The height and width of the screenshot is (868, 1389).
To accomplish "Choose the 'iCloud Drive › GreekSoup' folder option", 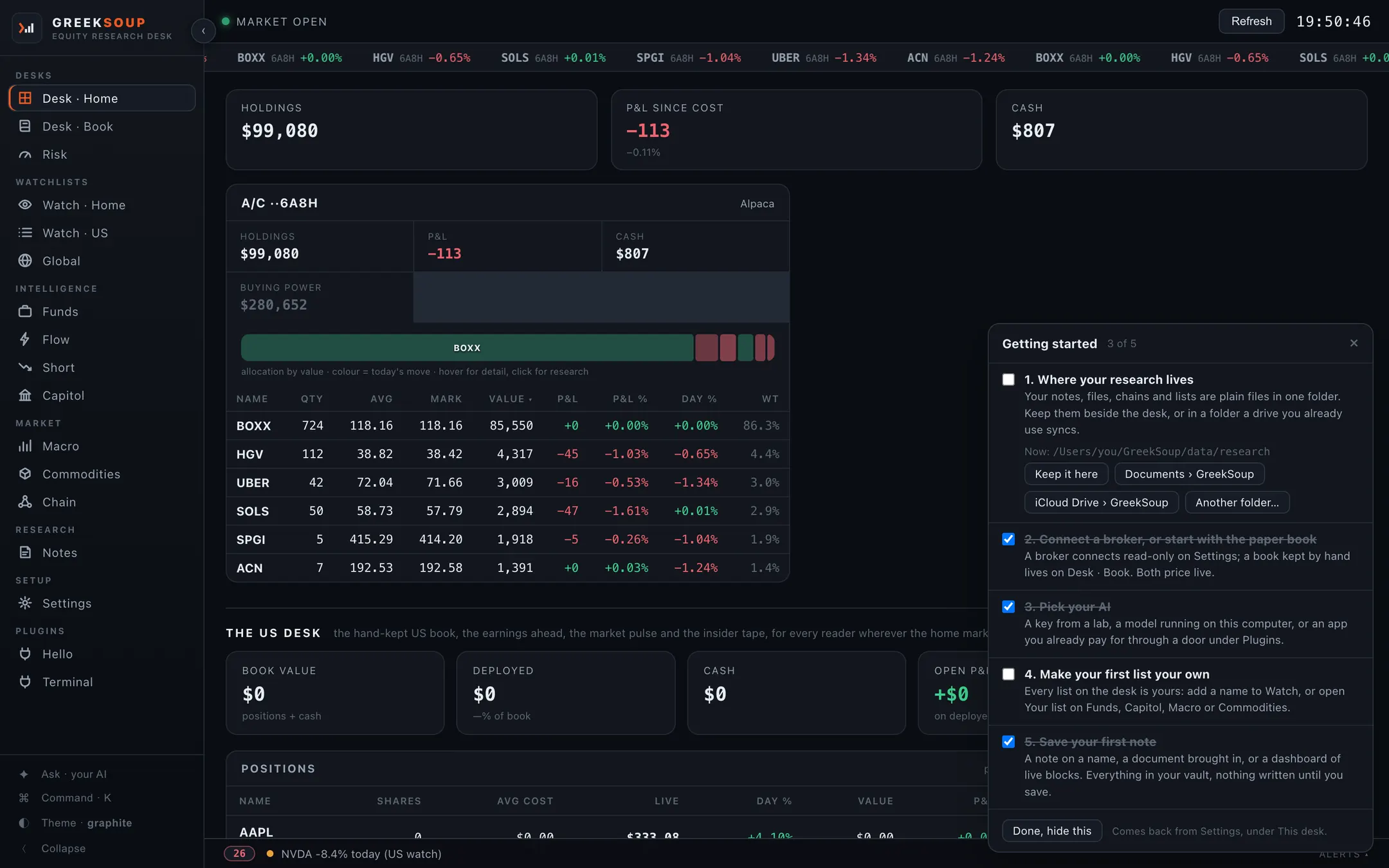I will (x=1101, y=503).
